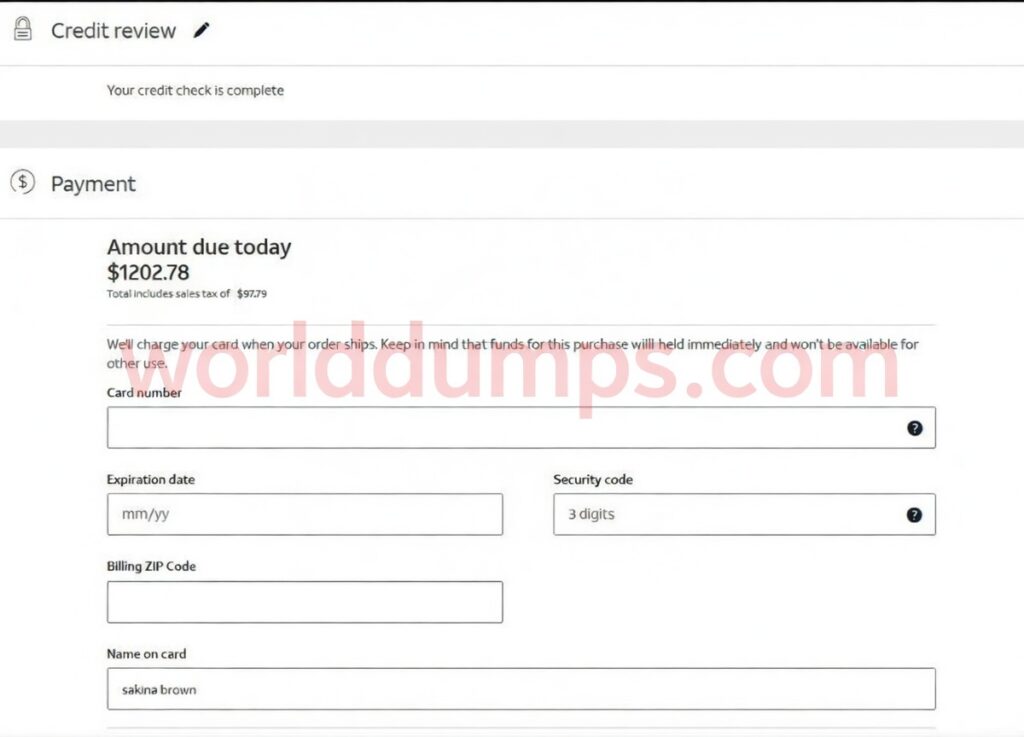Click the Expiration date mm/yy field
Screen dimensions: 1024x737
tap(304, 515)
